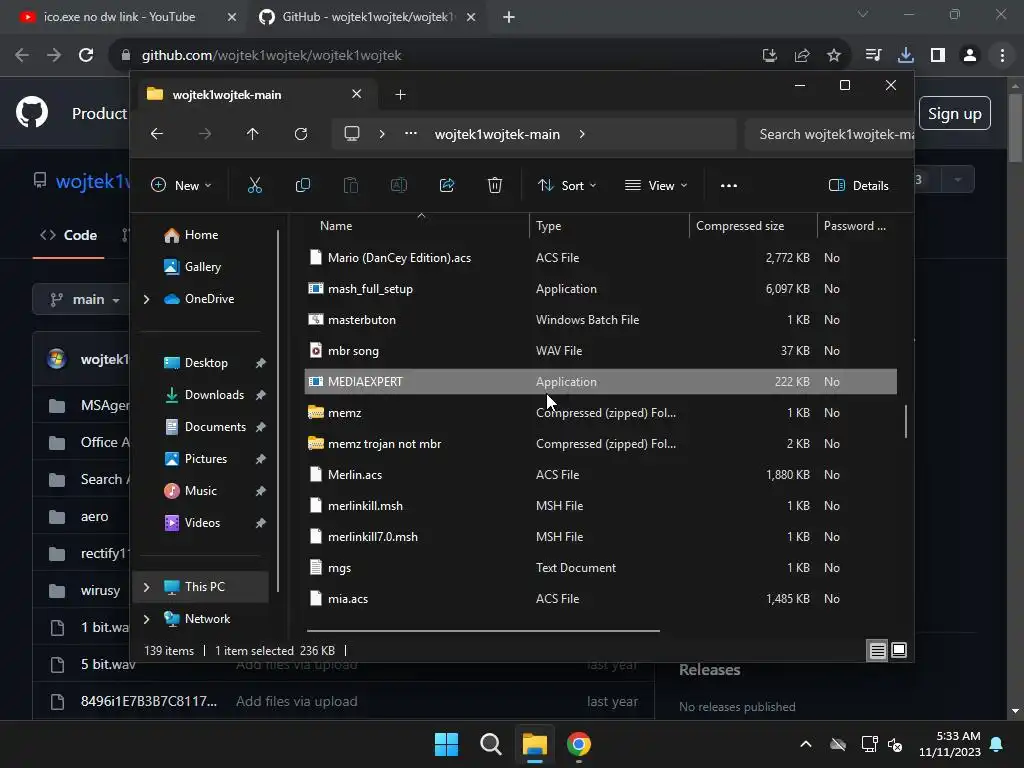The height and width of the screenshot is (768, 1024).
Task: Open the aero folder on GitHub
Action: tap(95, 517)
